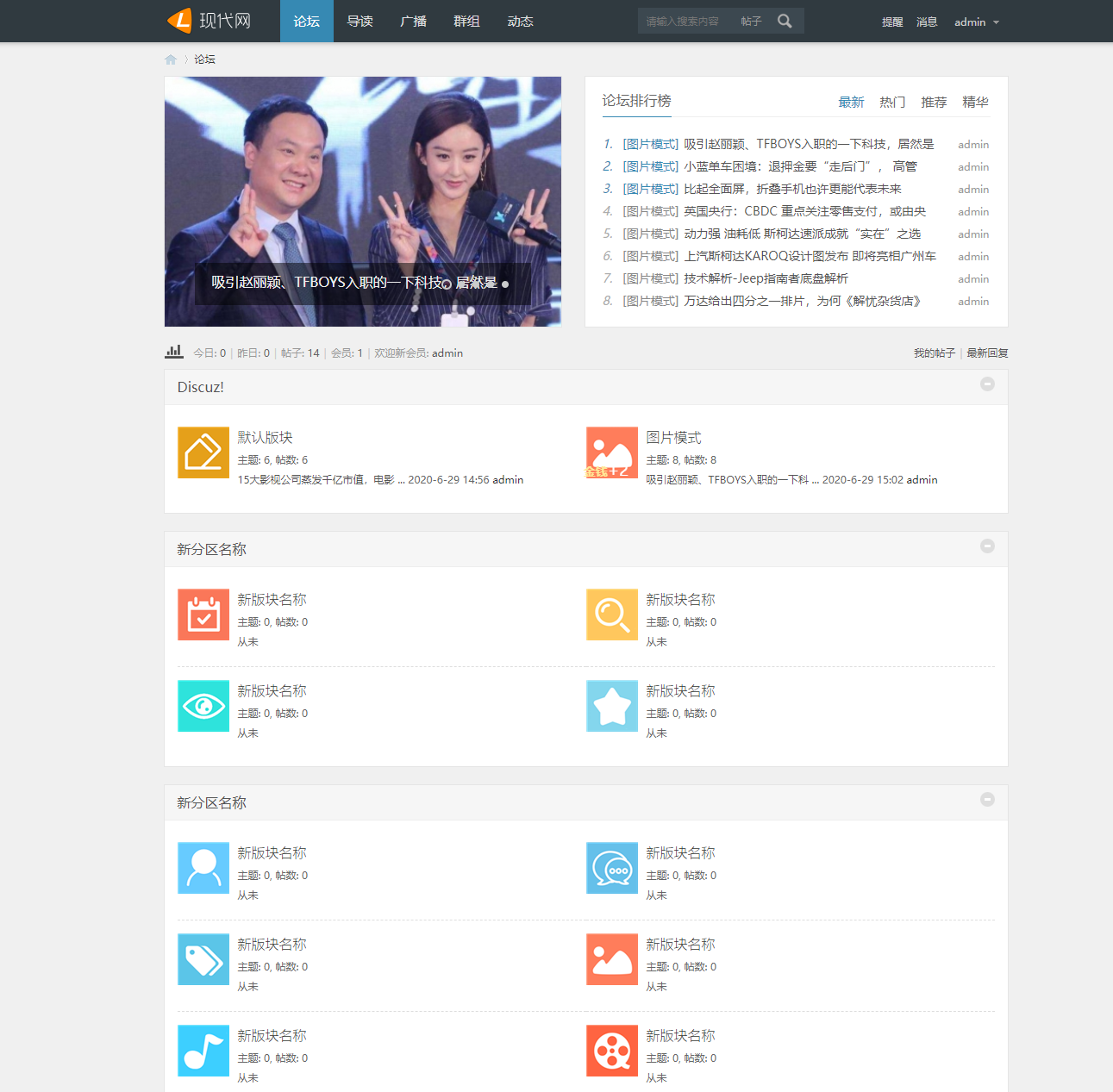Viewport: 1113px width, 1092px height.
Task: Click the film reel forum icon
Action: [x=612, y=1051]
